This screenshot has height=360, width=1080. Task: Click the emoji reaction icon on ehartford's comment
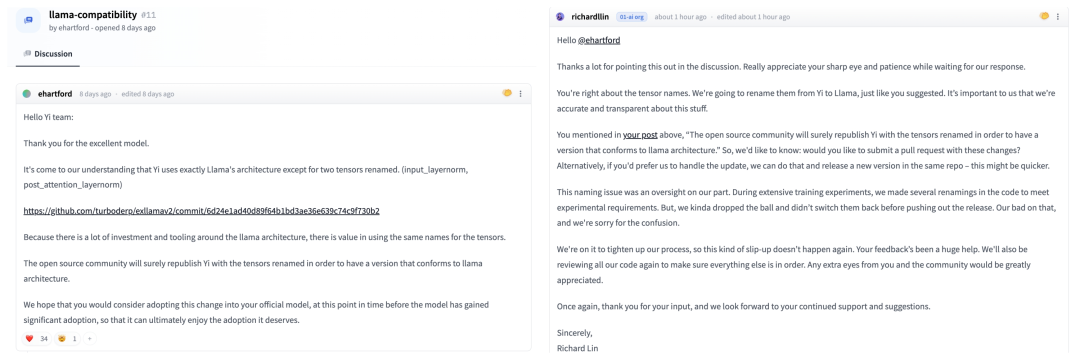pyautogui.click(x=508, y=93)
